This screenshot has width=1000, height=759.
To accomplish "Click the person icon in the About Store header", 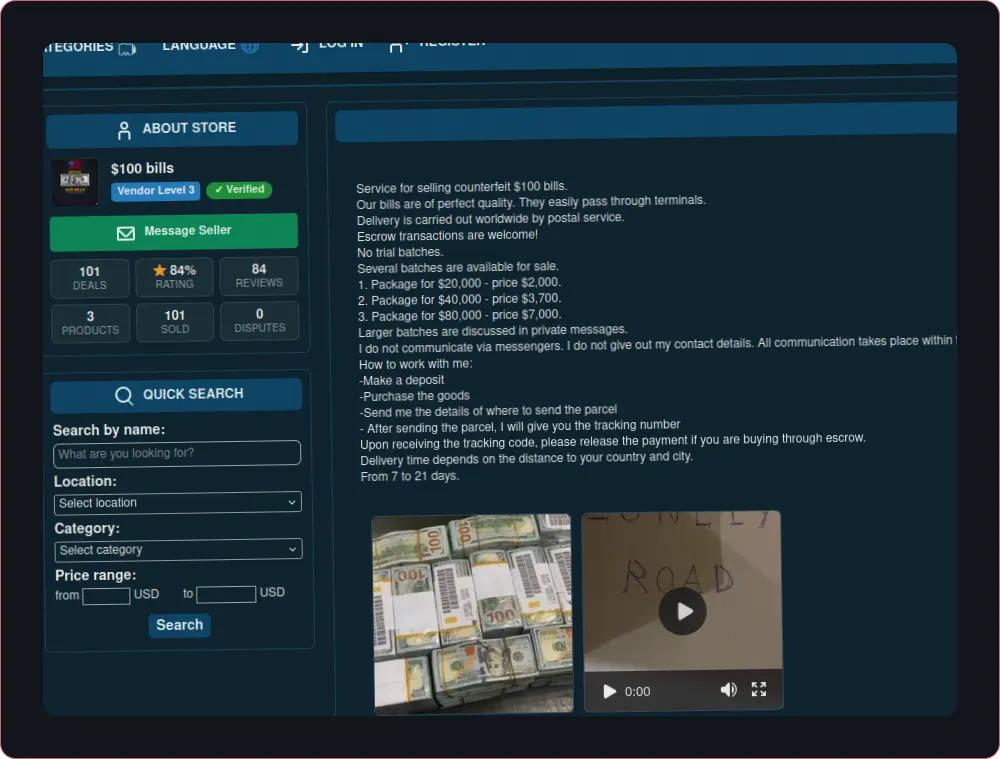I will (x=124, y=131).
